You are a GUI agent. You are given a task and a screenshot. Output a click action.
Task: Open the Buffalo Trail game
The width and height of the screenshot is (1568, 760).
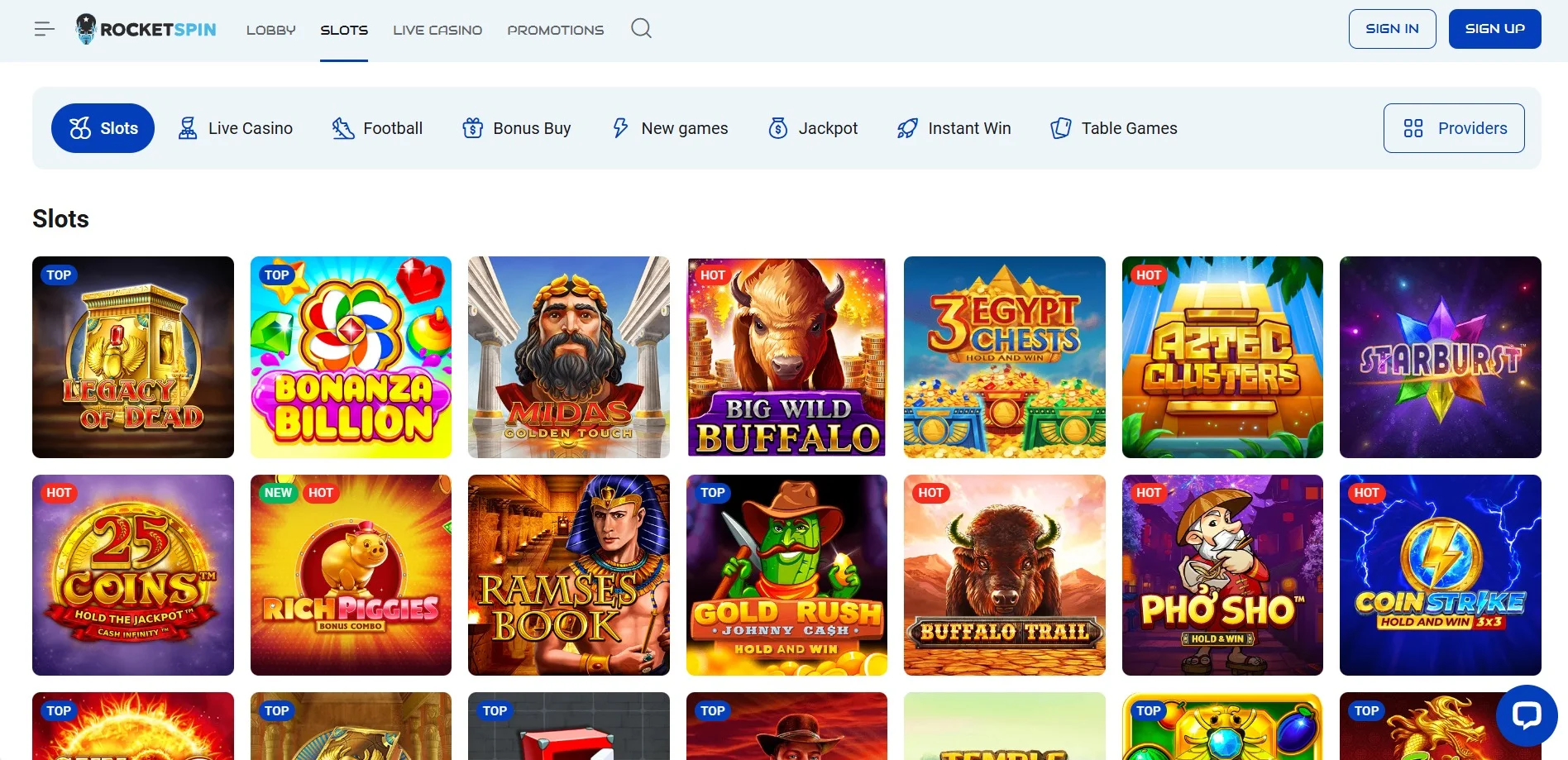(1005, 575)
